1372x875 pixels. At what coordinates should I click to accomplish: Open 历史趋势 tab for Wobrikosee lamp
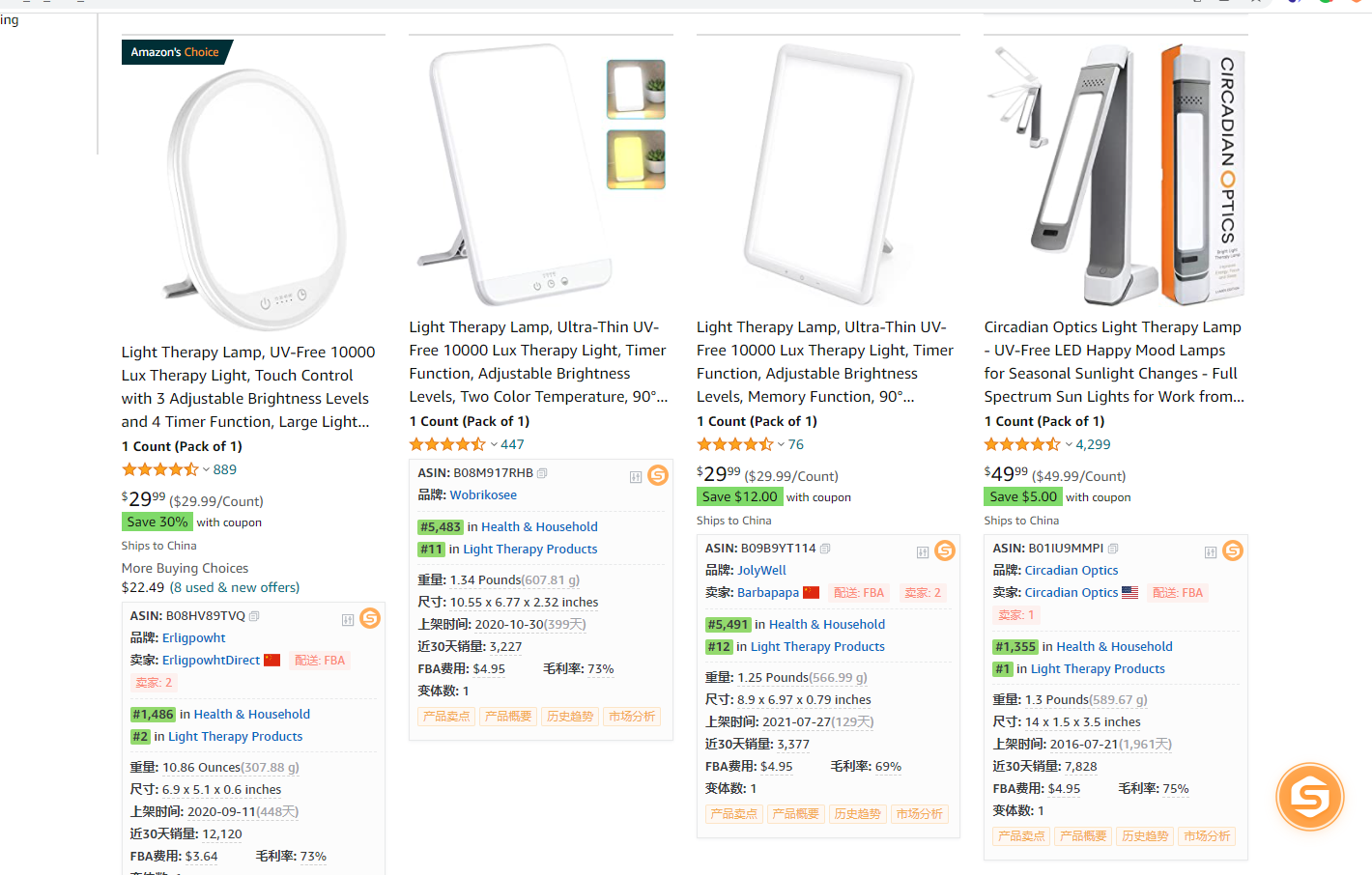point(570,717)
